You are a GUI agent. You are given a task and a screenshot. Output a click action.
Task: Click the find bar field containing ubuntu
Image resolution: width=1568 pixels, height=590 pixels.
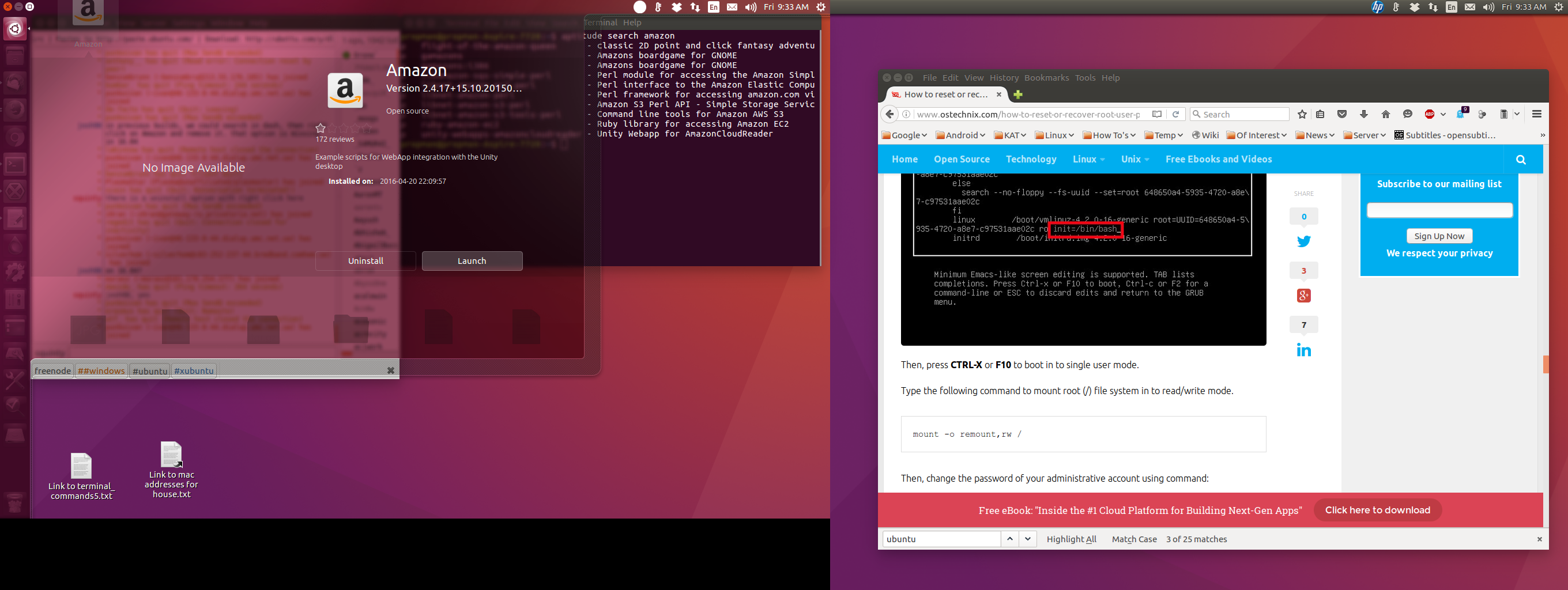[941, 539]
